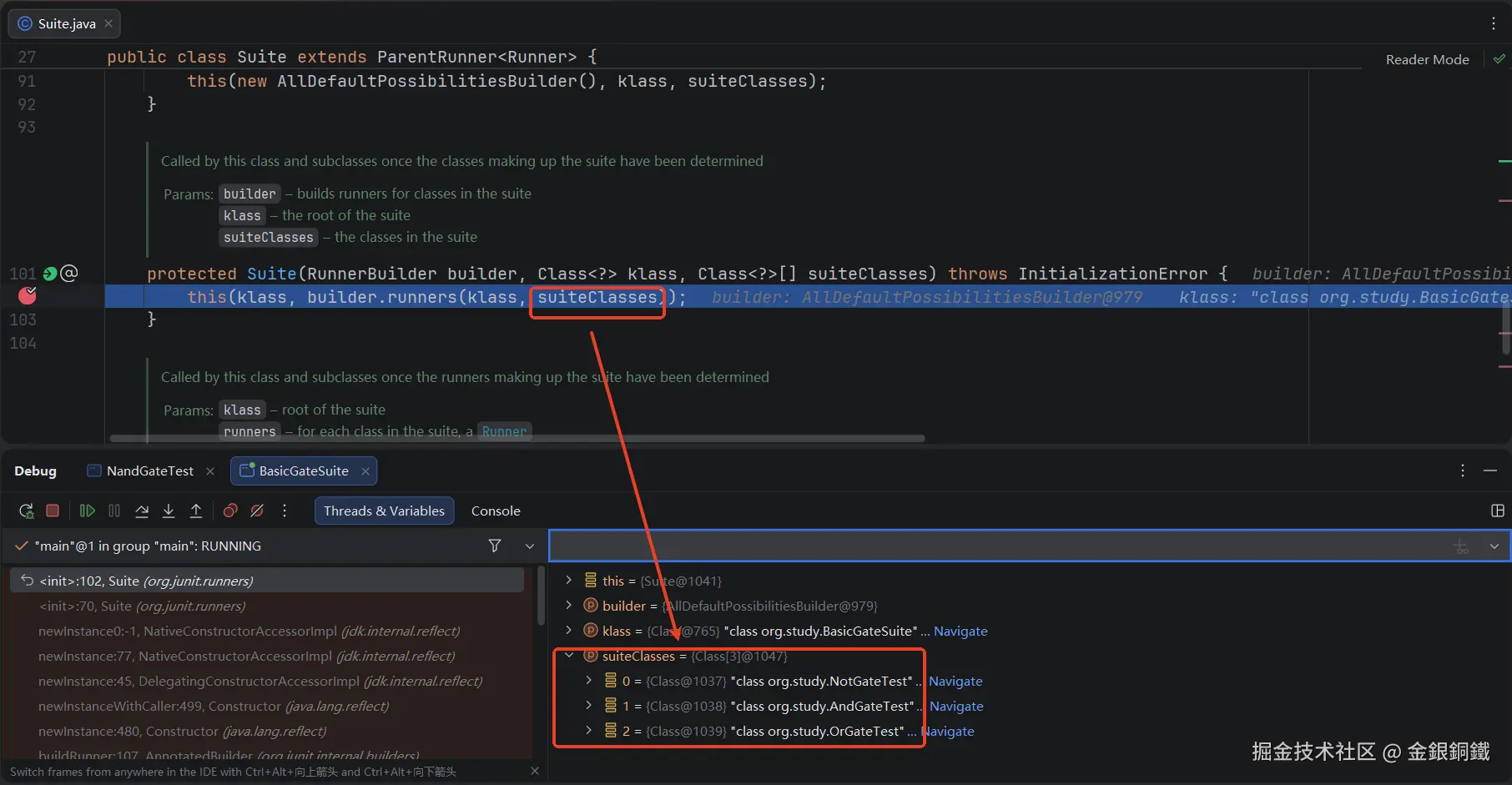Navigate to OrGateTest class
1512x785 pixels.
[x=947, y=731]
